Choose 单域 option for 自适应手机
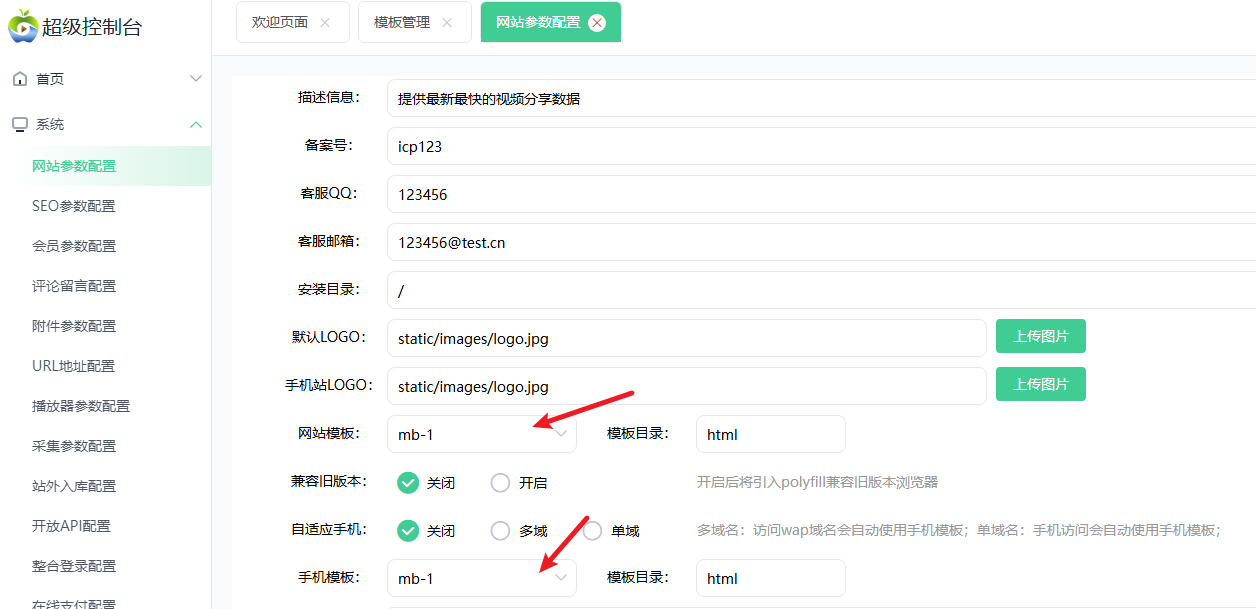Image resolution: width=1256 pixels, height=609 pixels. 593,531
